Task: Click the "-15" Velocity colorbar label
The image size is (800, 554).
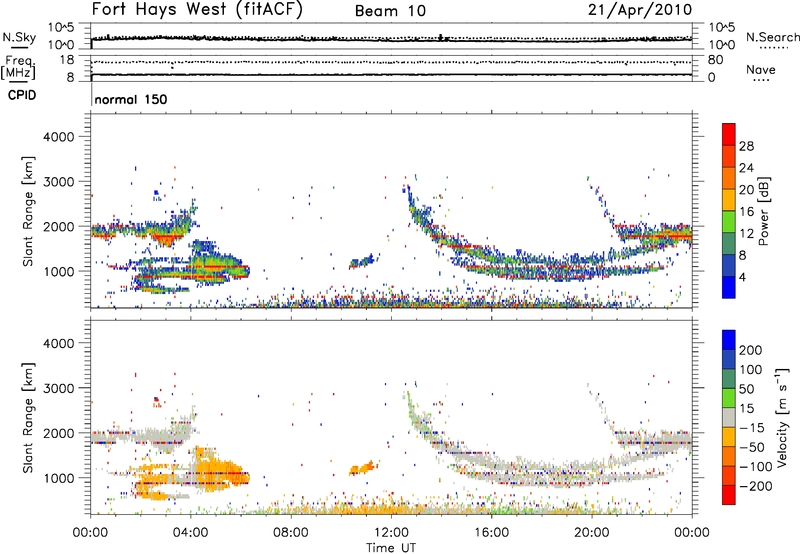Action: 752,427
